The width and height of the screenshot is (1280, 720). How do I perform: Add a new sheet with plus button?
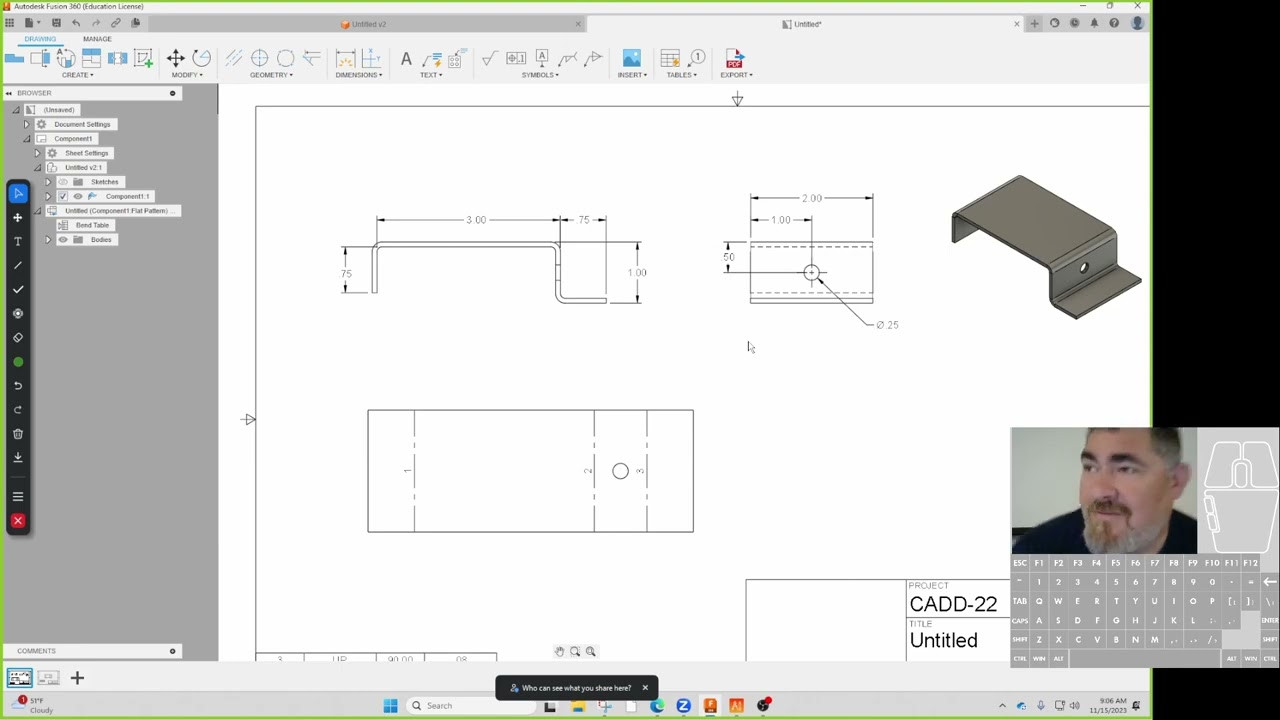(x=77, y=678)
